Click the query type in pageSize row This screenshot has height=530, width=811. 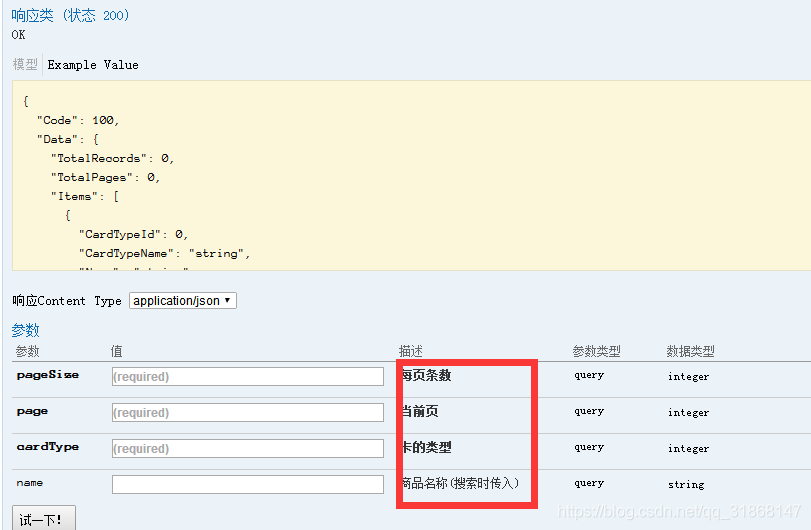tap(589, 375)
